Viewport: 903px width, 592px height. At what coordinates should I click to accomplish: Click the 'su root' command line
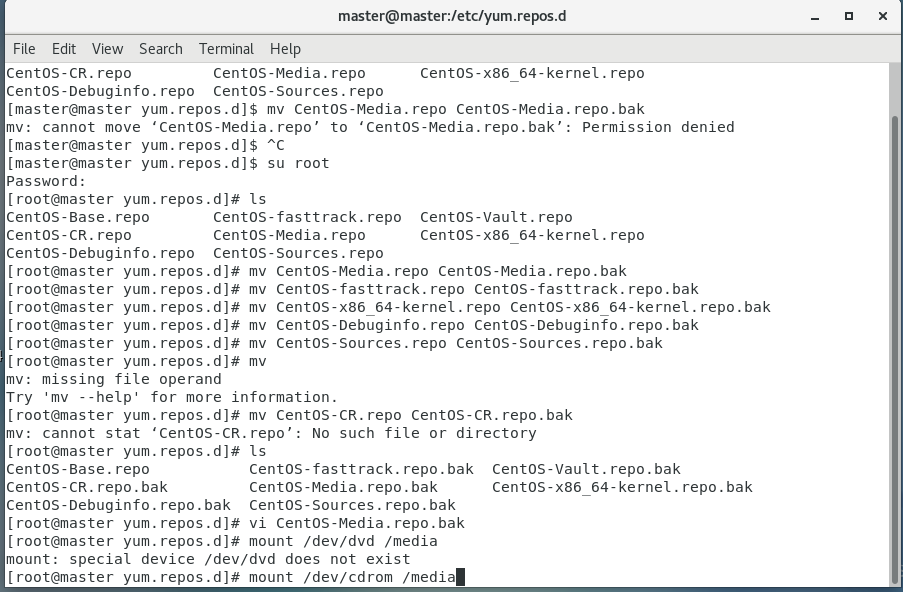[x=168, y=163]
